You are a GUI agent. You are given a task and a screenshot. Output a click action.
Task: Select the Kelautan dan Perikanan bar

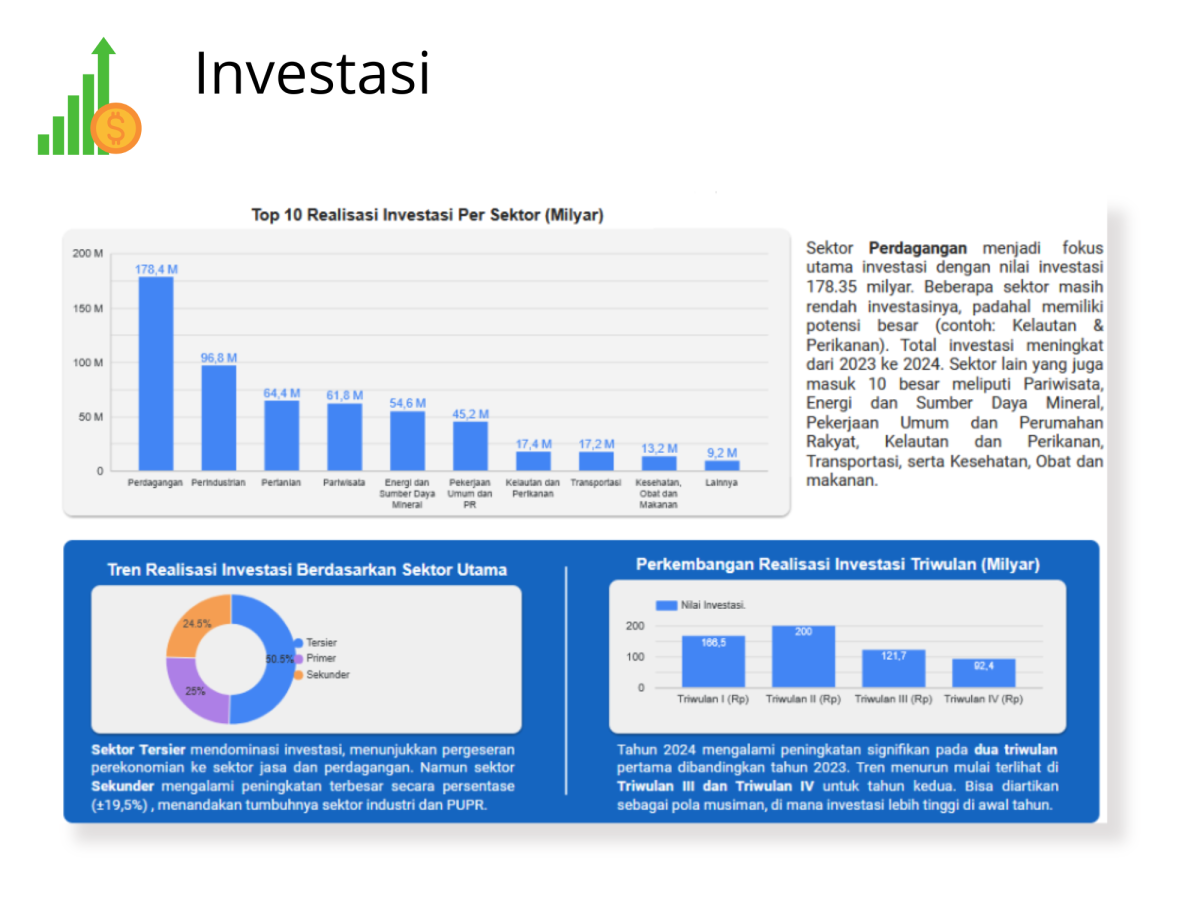534,461
